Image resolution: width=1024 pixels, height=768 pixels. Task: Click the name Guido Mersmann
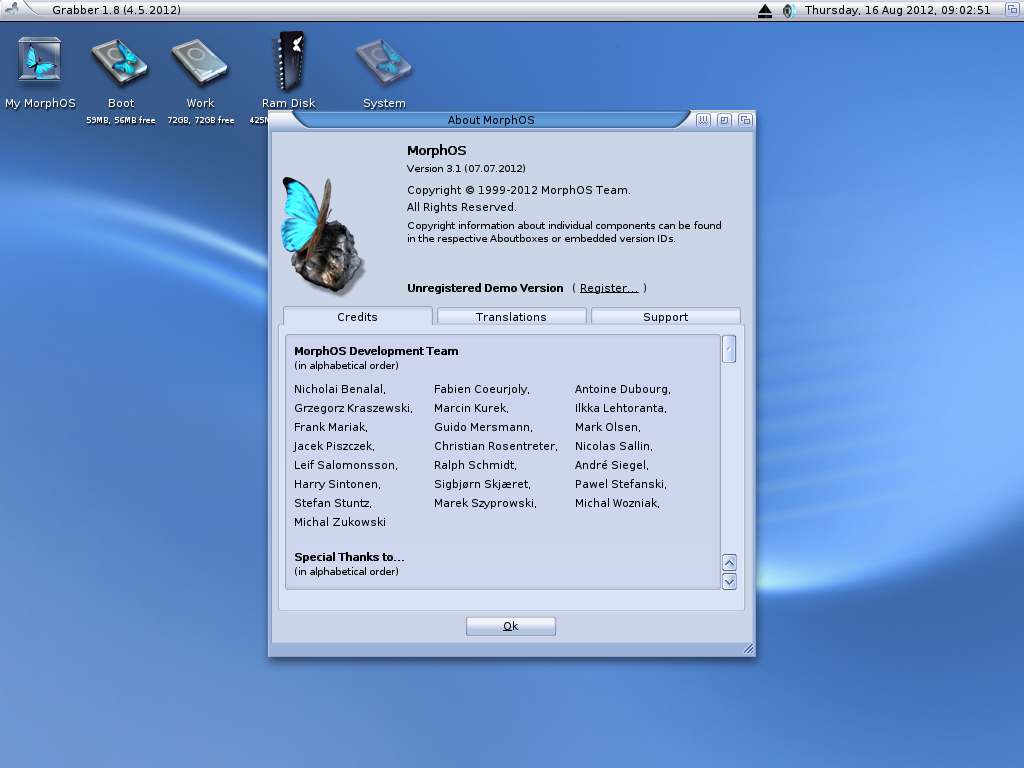(x=483, y=427)
